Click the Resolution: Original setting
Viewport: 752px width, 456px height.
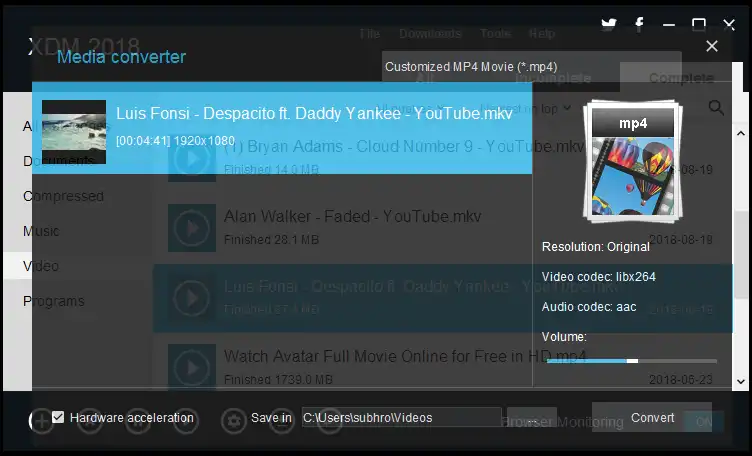tap(596, 246)
